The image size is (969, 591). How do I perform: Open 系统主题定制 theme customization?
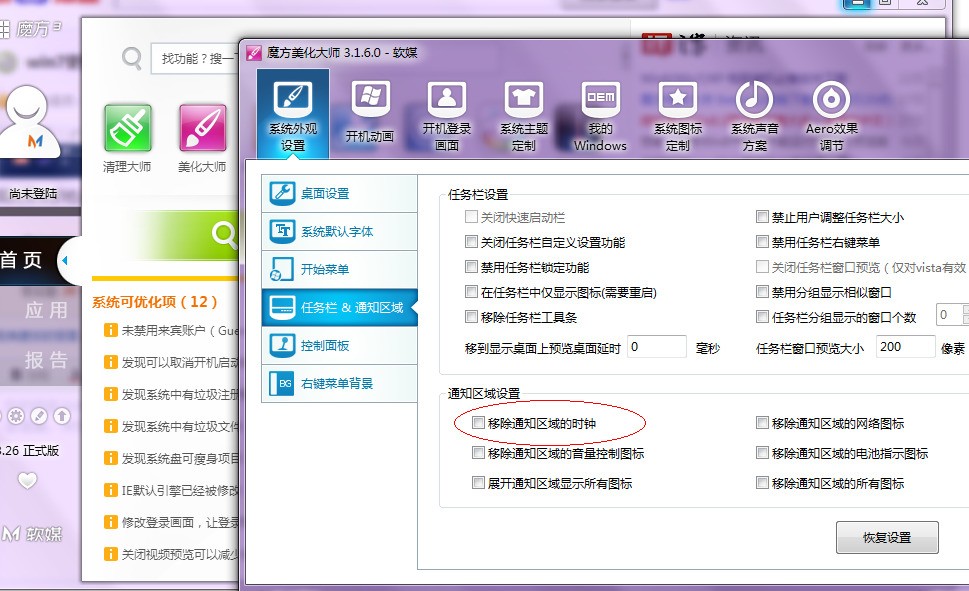pos(523,113)
